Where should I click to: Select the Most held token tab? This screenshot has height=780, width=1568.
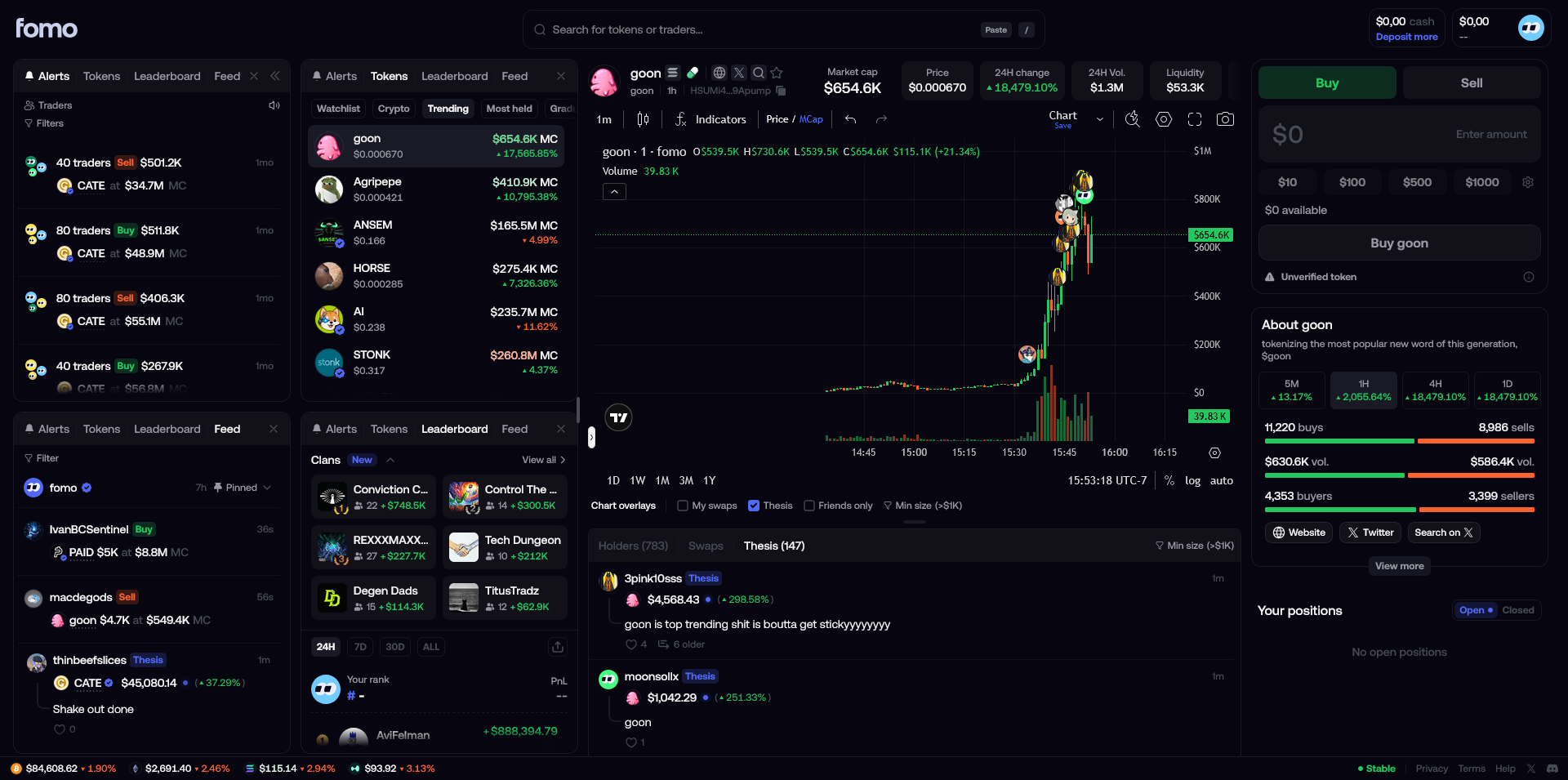(x=509, y=109)
